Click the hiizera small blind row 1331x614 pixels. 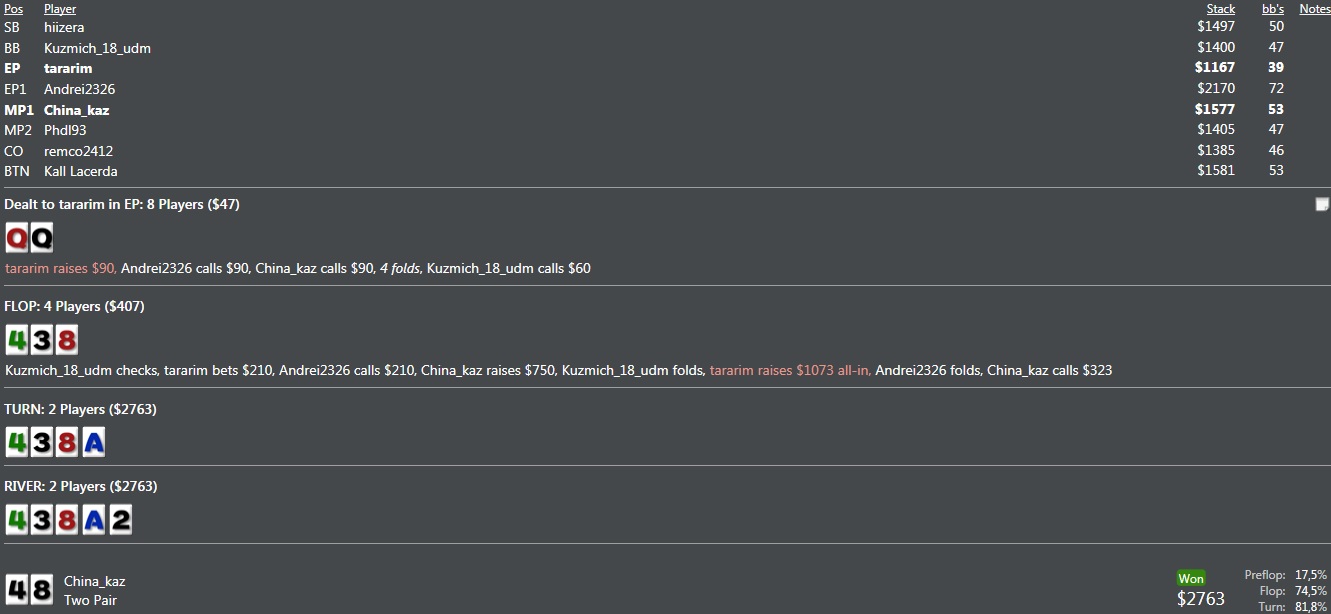(665, 27)
